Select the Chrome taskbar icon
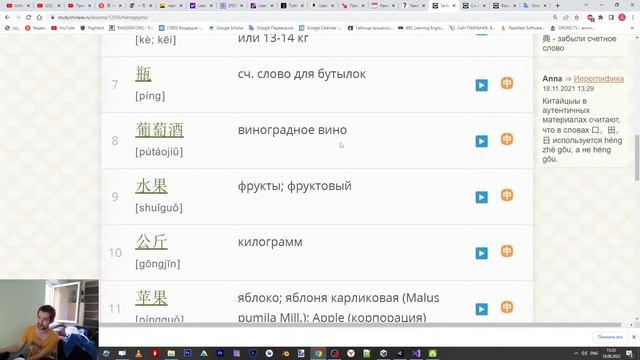Viewport: 640px width, 360px height. coord(318,353)
